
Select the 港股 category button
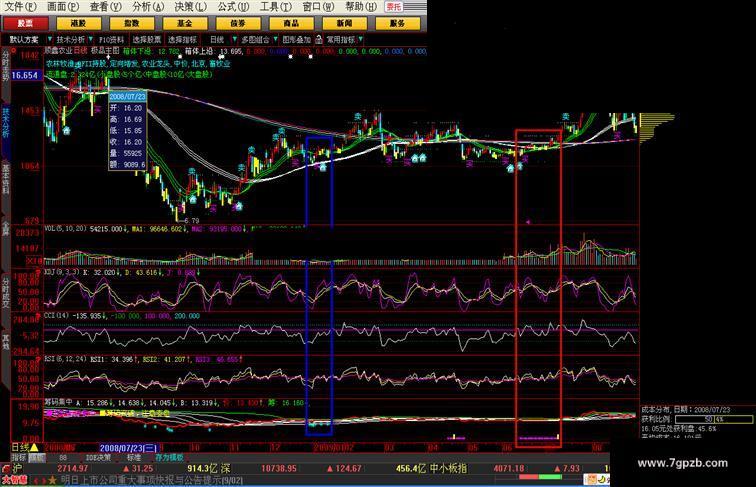coord(79,23)
